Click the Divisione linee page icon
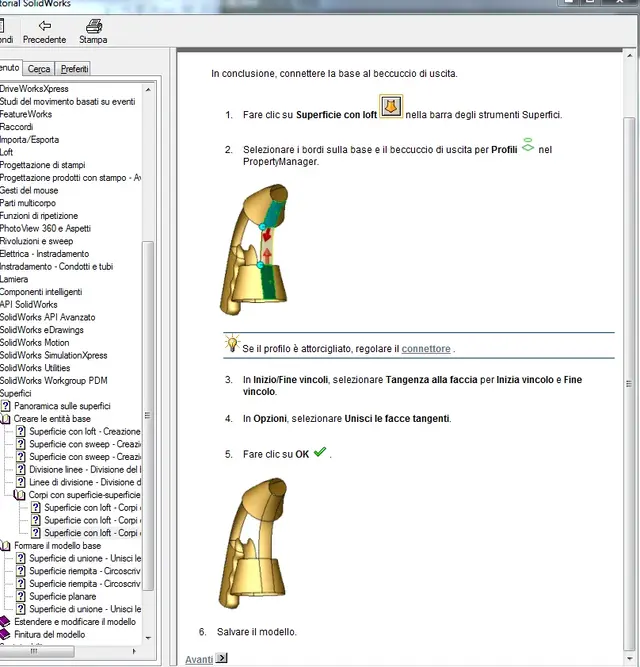 coord(20,470)
